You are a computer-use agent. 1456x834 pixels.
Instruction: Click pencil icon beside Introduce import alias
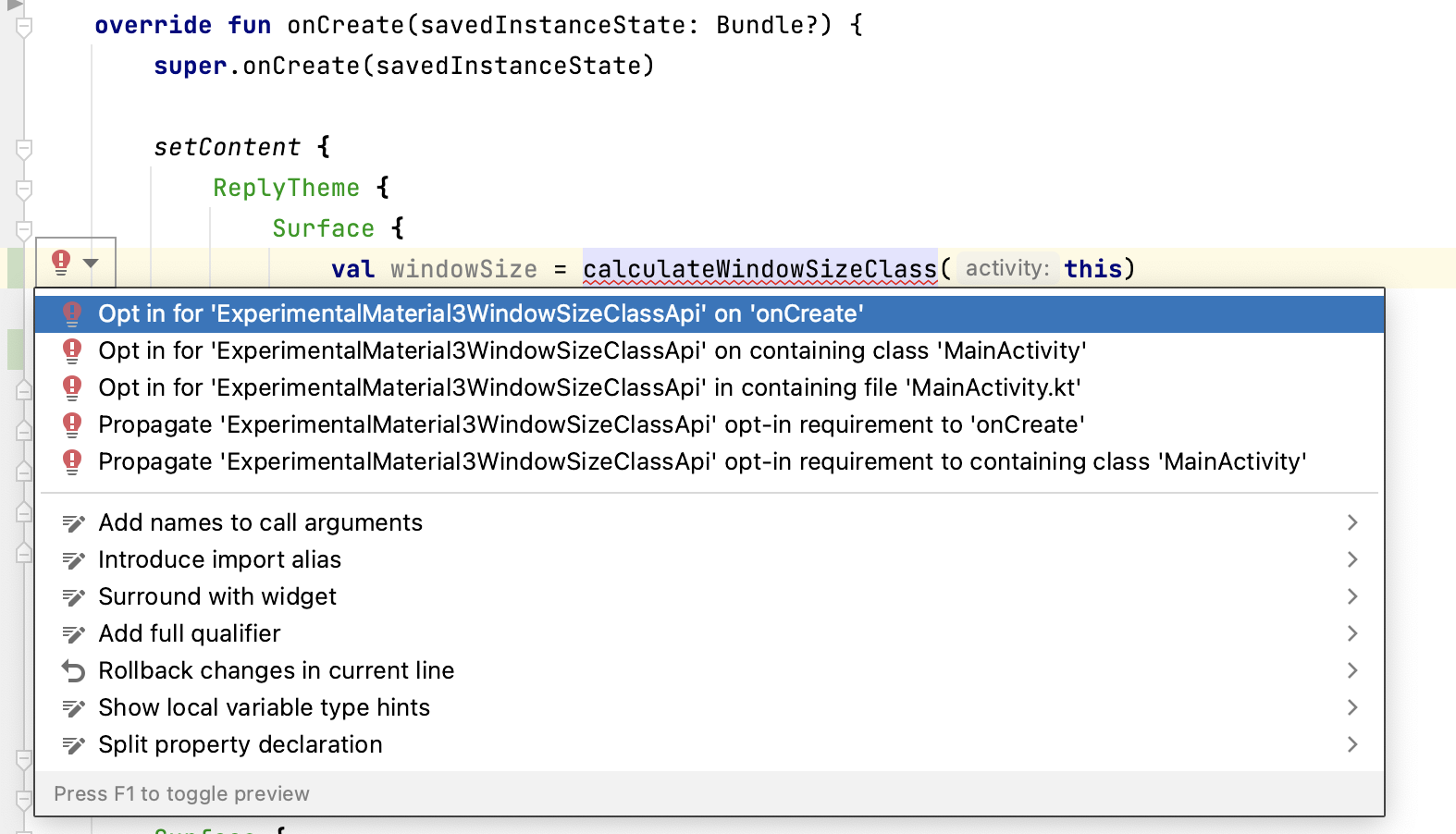[x=73, y=560]
